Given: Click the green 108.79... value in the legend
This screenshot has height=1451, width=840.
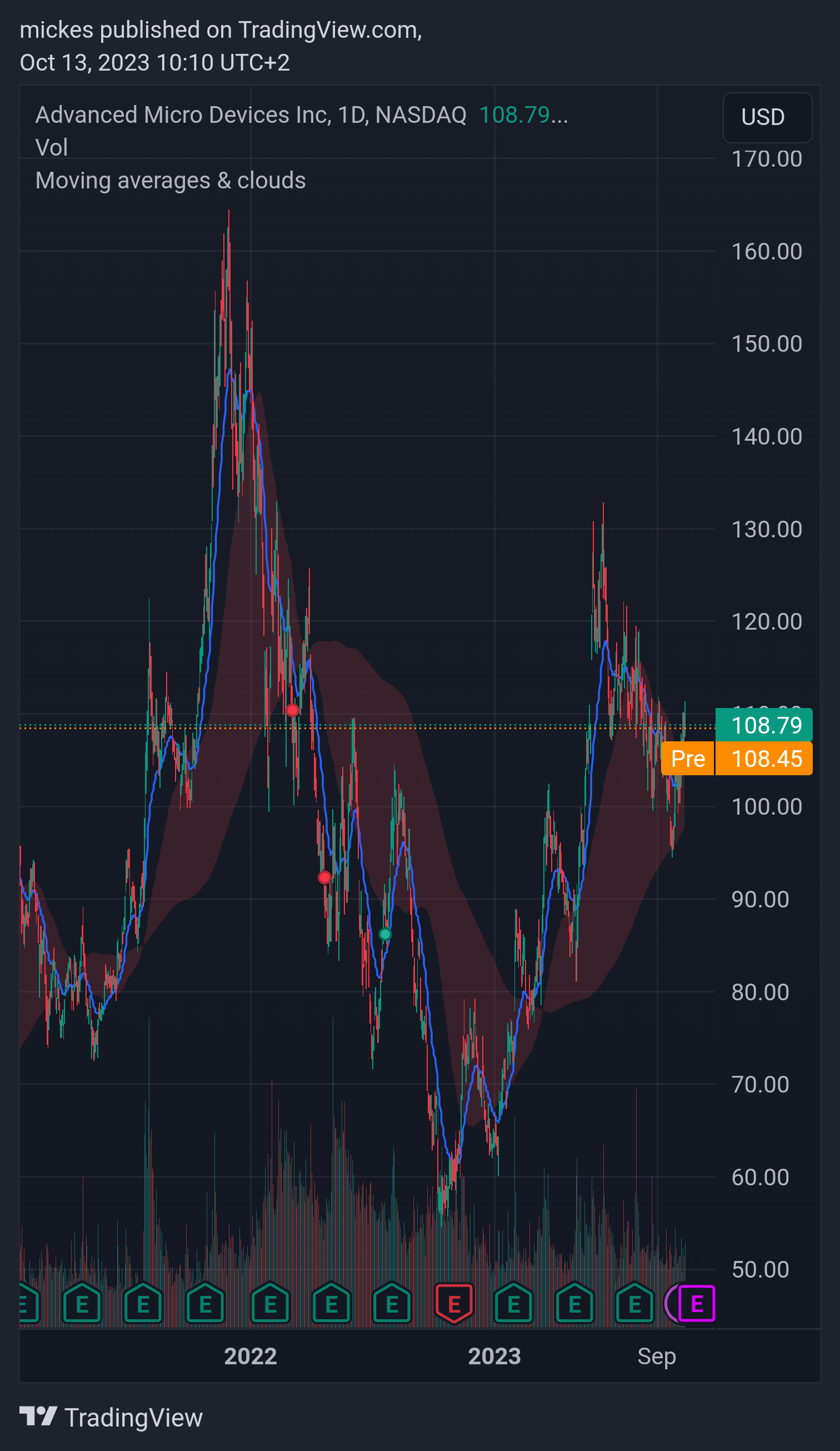Looking at the screenshot, I should (x=523, y=115).
